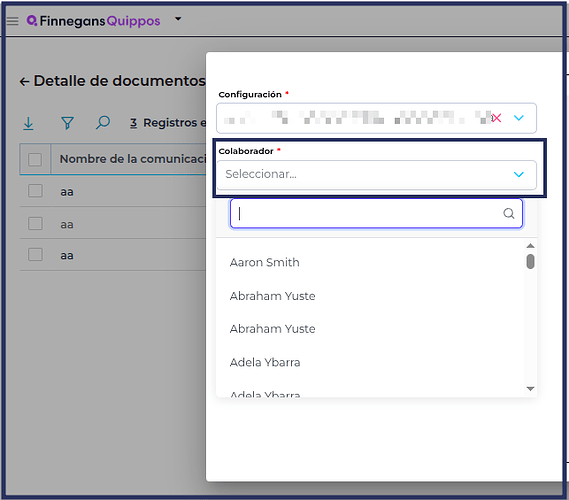Click the Finnegans Quippos logo

(x=93, y=21)
